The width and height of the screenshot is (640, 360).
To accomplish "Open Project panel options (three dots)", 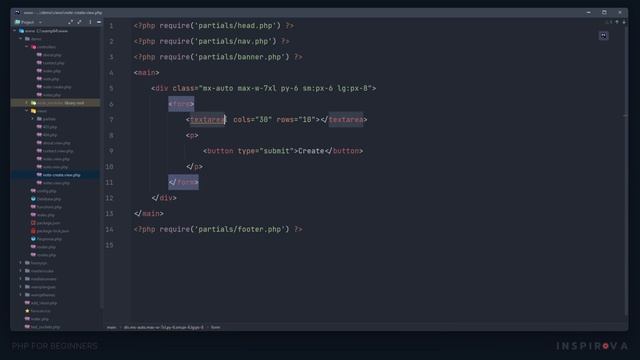I will coord(90,22).
